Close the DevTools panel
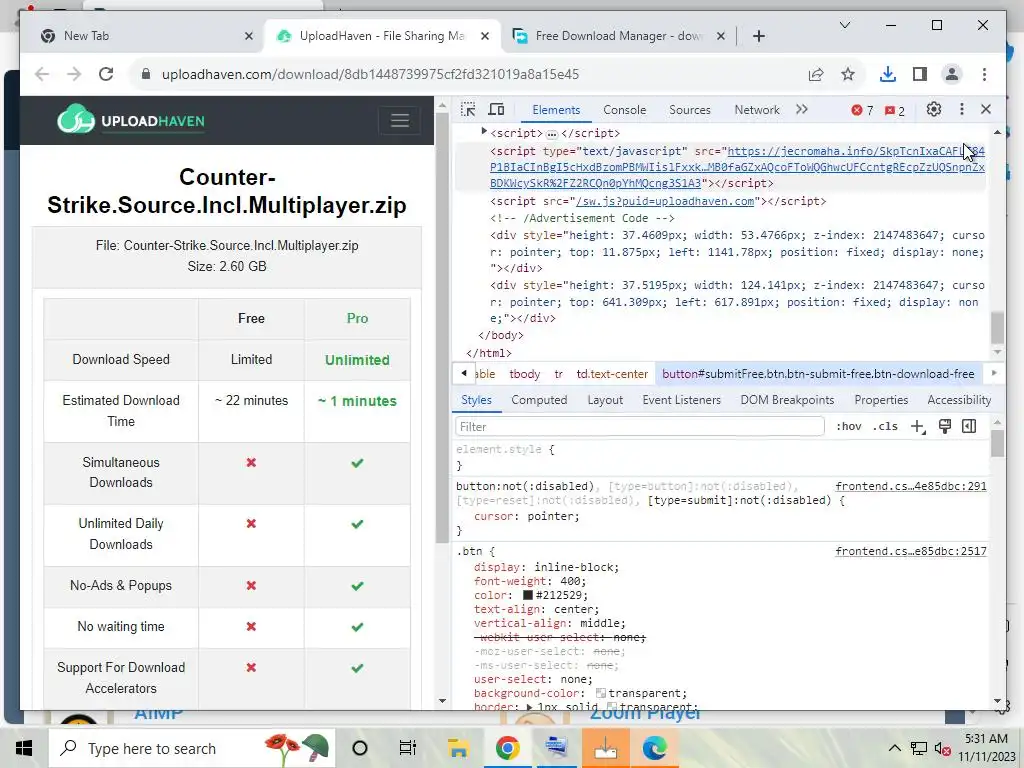The width and height of the screenshot is (1024, 768). (986, 110)
